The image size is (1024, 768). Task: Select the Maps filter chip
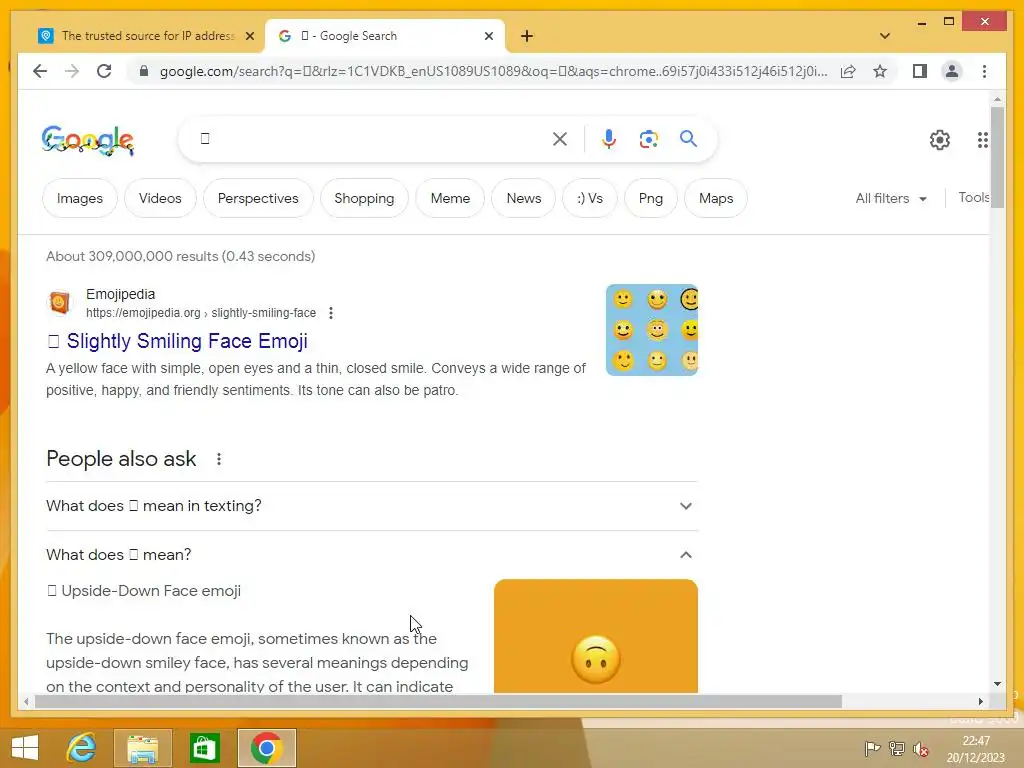[x=716, y=198]
